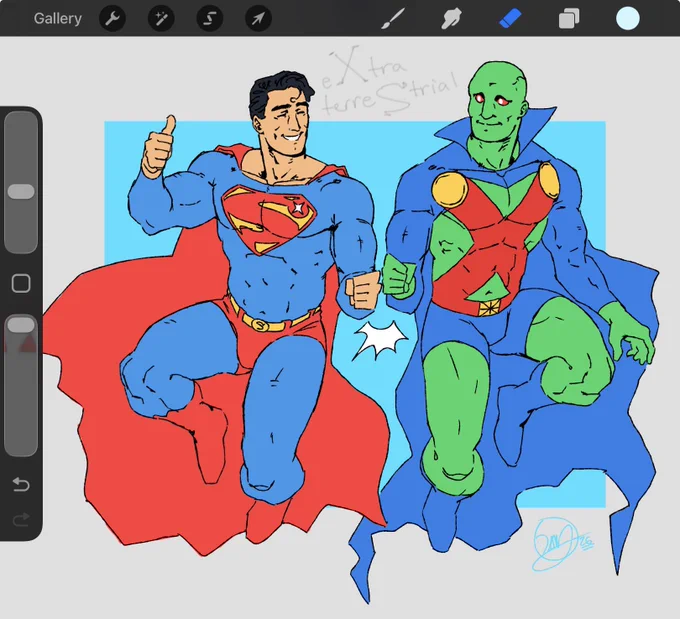The width and height of the screenshot is (680, 619).
Task: Activate the Selection S tool
Action: tap(210, 19)
